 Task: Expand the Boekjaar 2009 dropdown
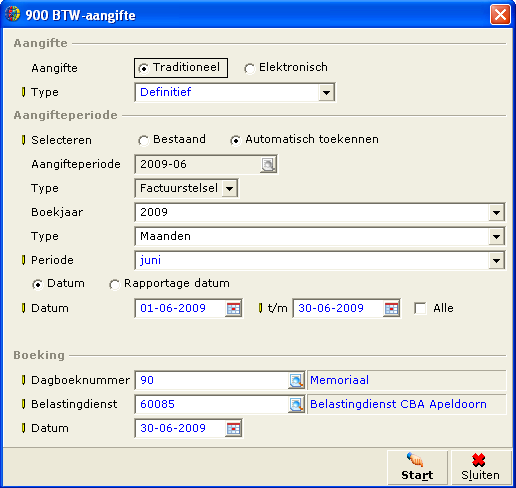click(x=496, y=212)
